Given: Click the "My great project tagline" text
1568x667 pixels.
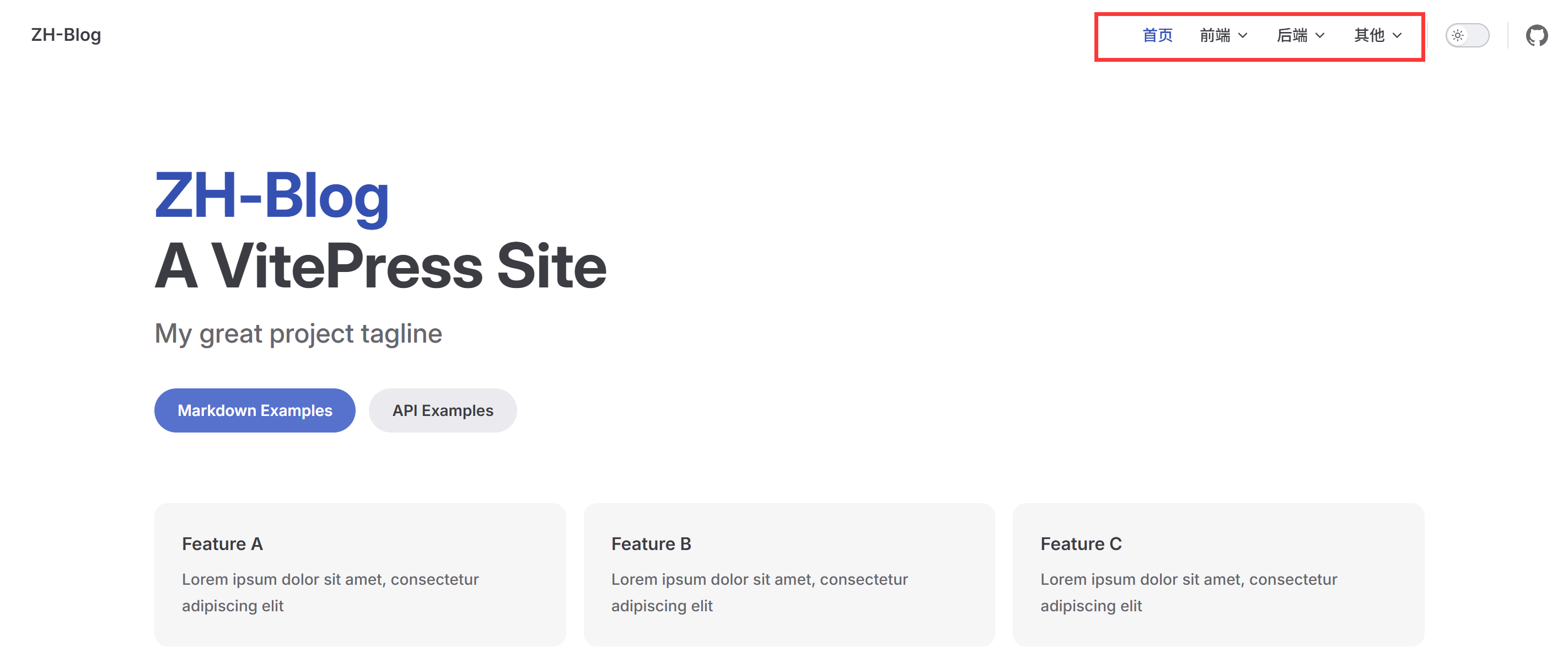Looking at the screenshot, I should click(298, 334).
